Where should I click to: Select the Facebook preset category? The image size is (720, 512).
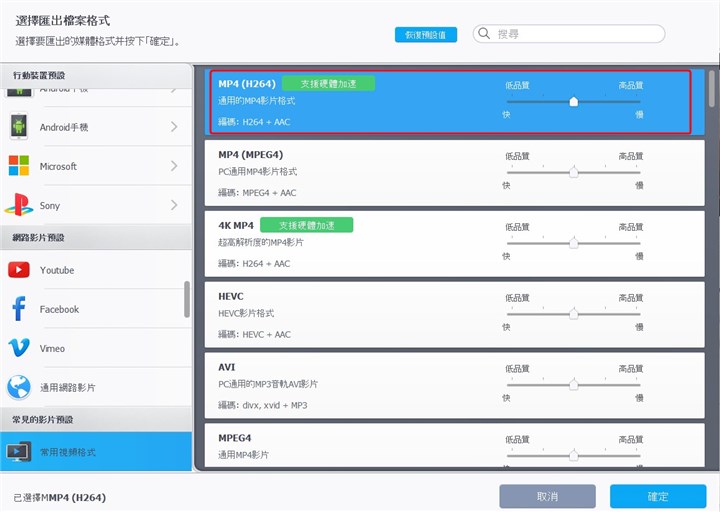(96, 309)
